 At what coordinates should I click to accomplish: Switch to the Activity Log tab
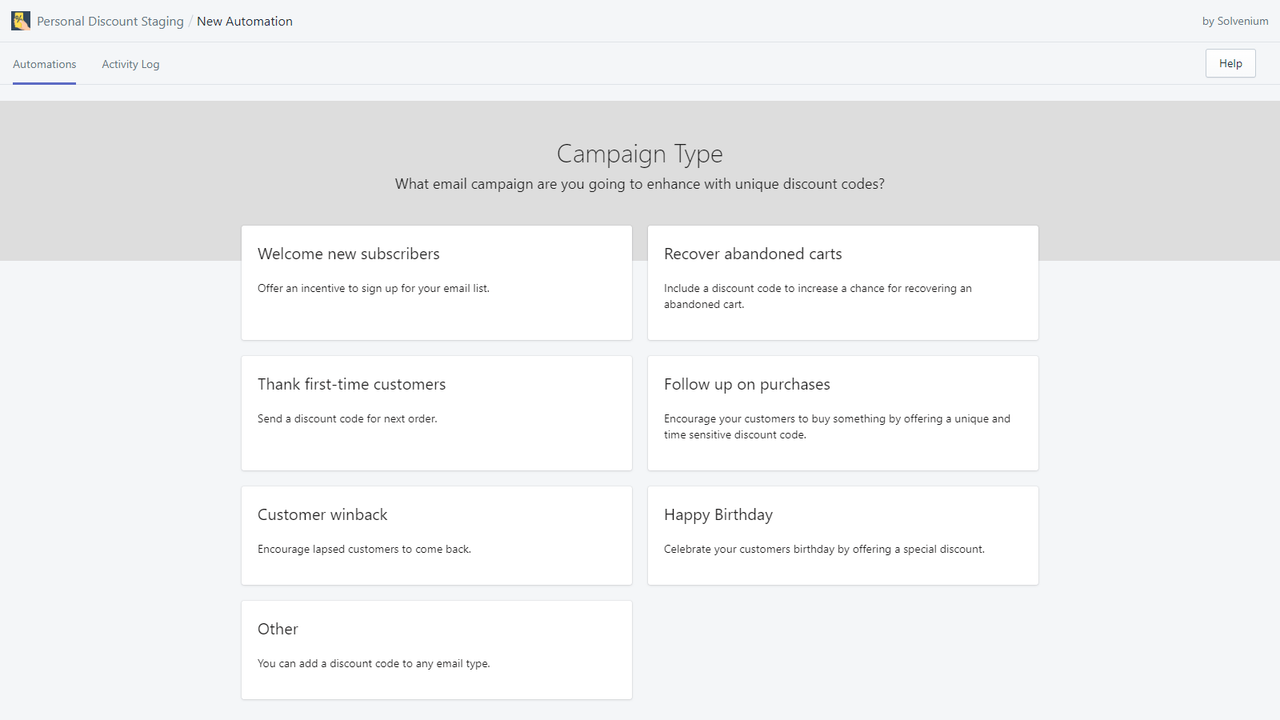click(x=130, y=63)
